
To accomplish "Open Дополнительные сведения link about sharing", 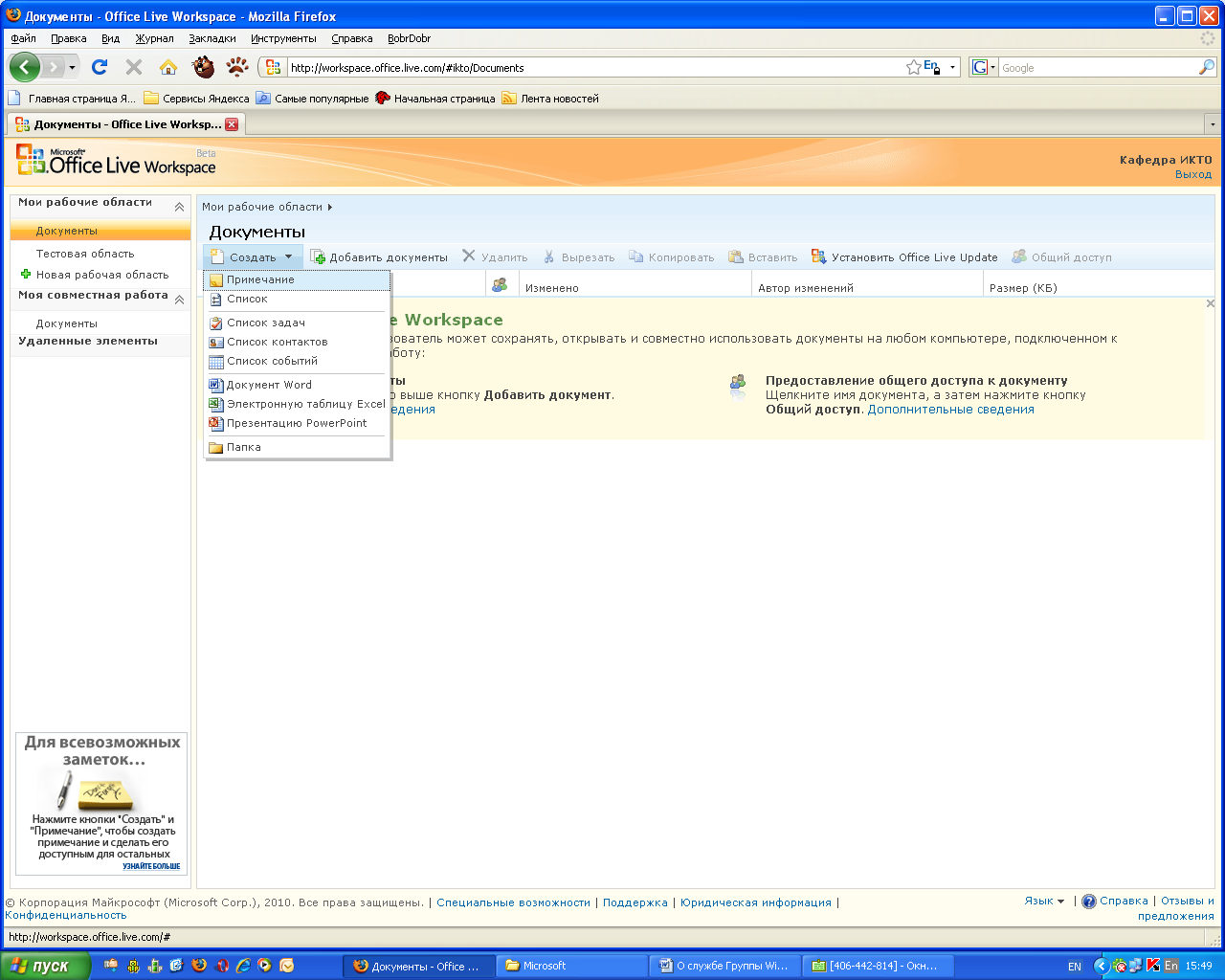I will pyautogui.click(x=951, y=409).
